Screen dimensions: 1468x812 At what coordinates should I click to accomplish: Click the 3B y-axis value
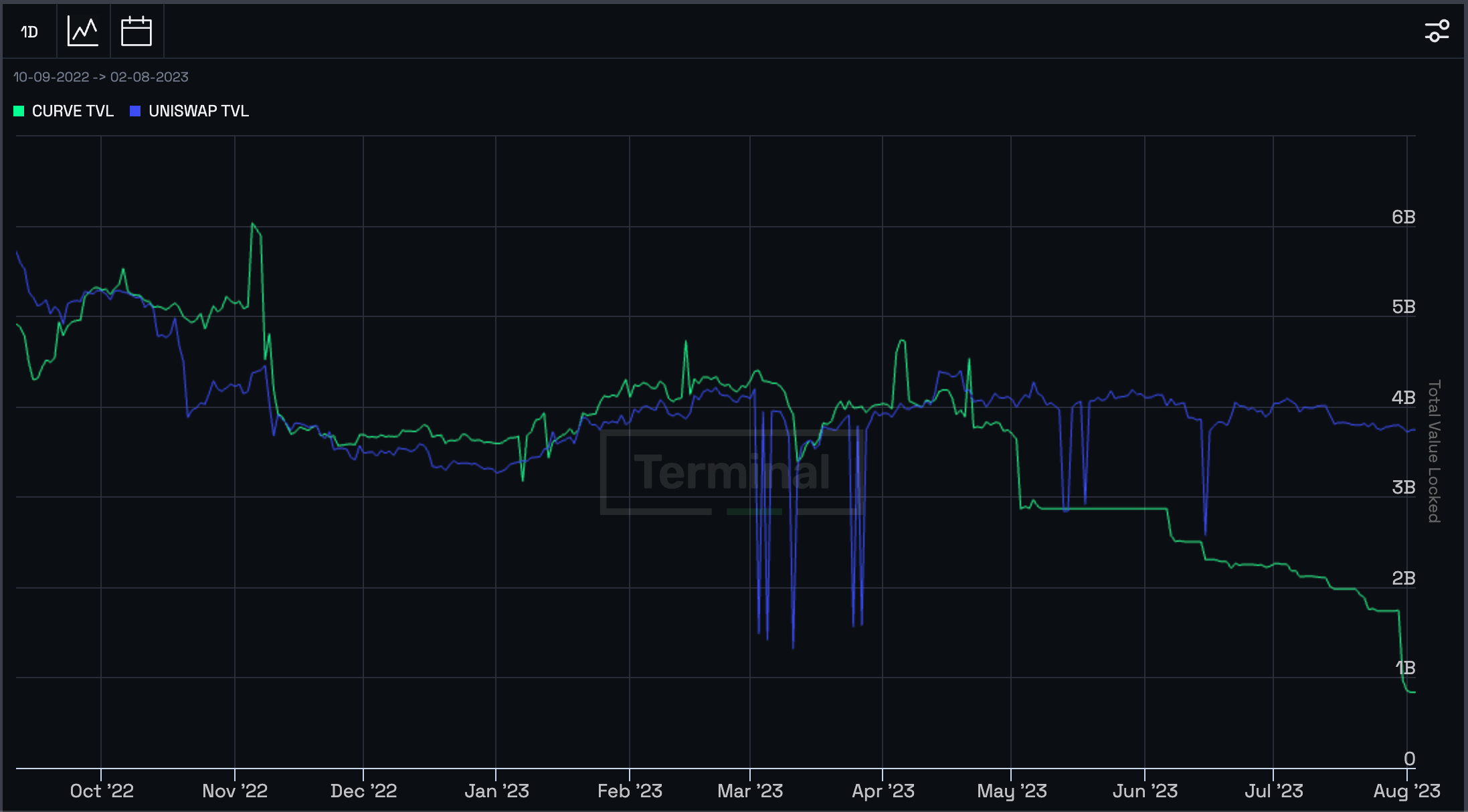pyautogui.click(x=1403, y=487)
